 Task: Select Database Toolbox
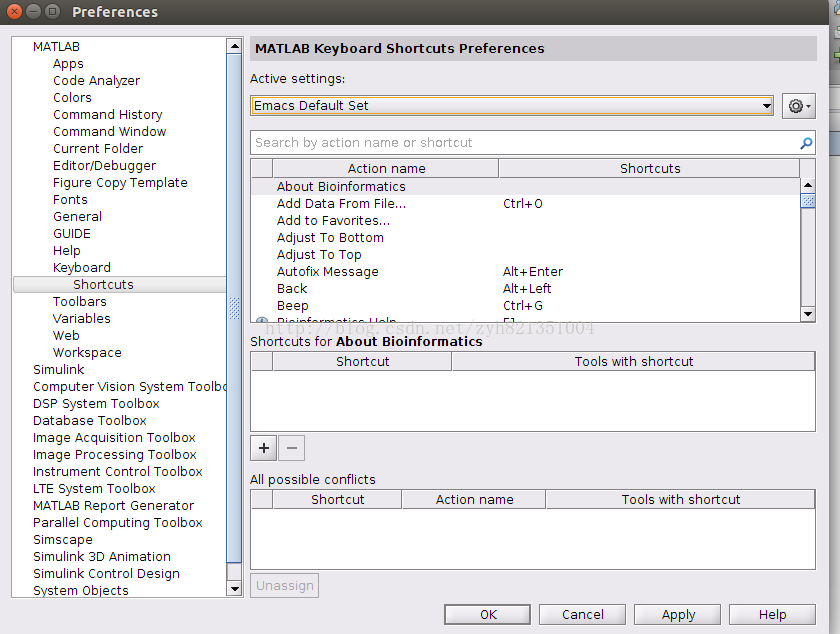(x=89, y=421)
